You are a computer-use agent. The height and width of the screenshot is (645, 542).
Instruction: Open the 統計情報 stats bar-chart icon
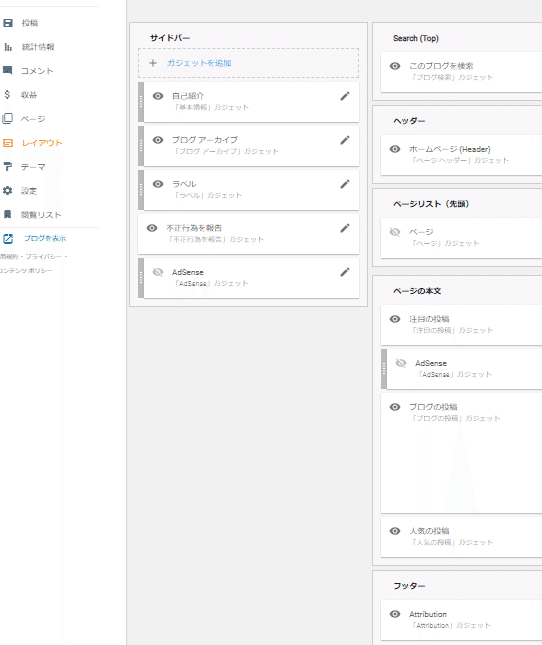pyautogui.click(x=8, y=47)
